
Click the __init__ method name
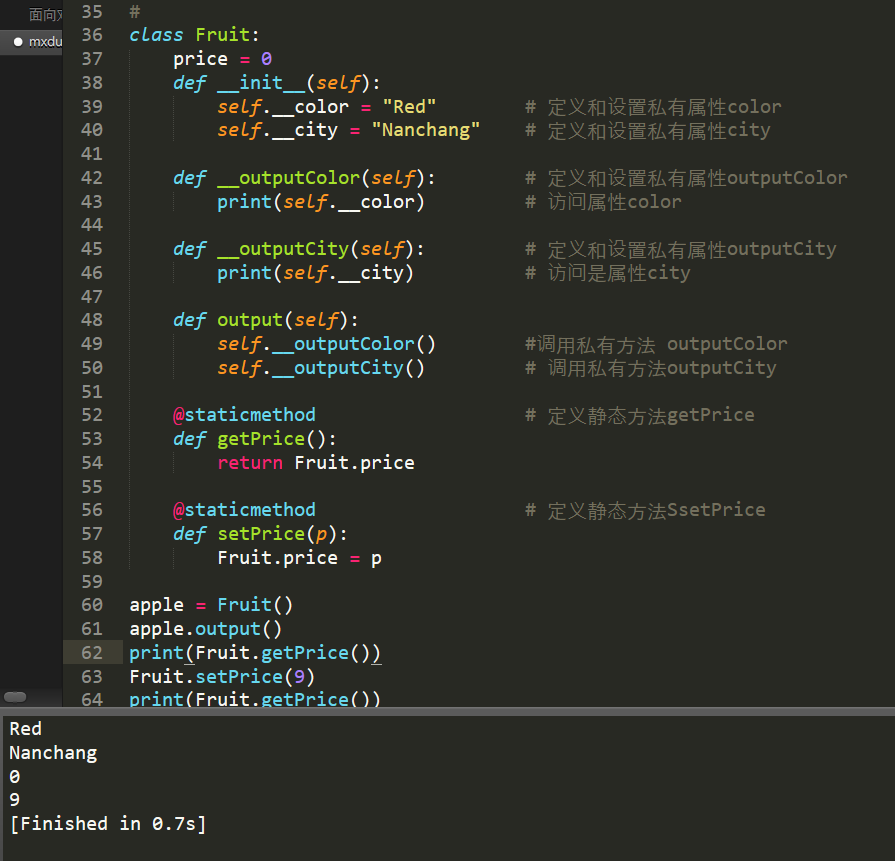pyautogui.click(x=260, y=83)
